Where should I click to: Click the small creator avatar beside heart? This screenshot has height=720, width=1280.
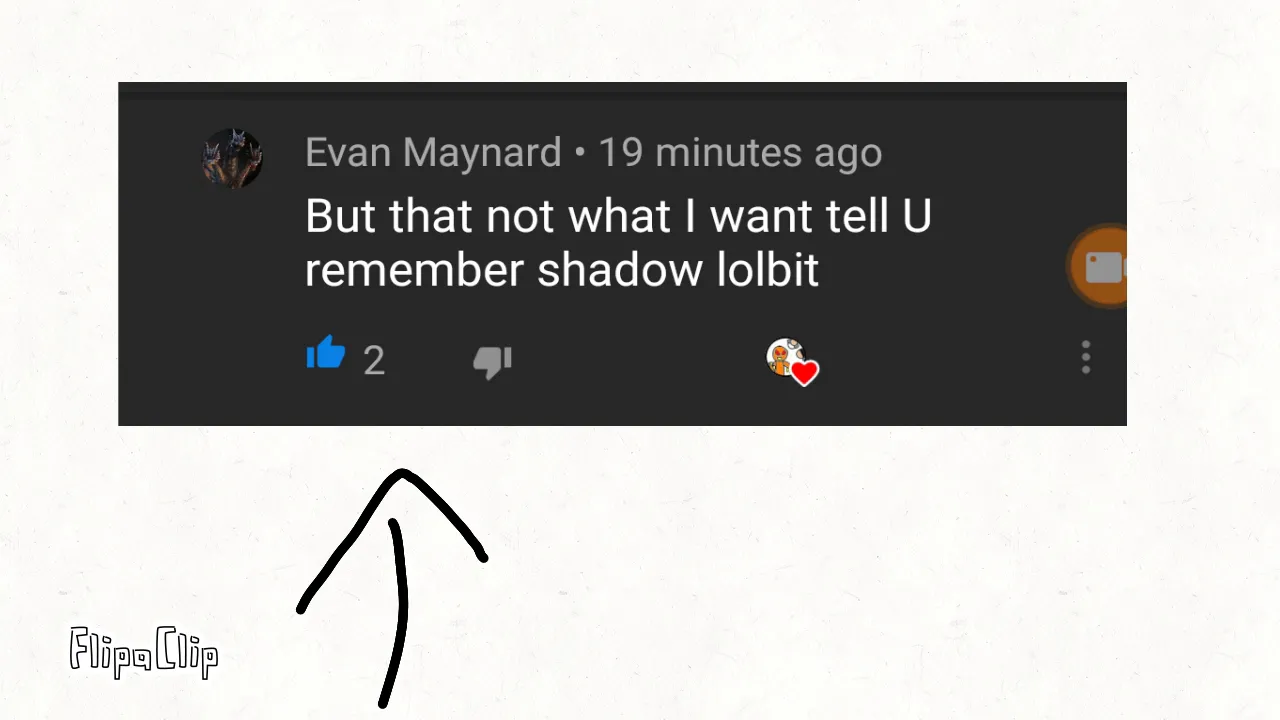coord(784,357)
